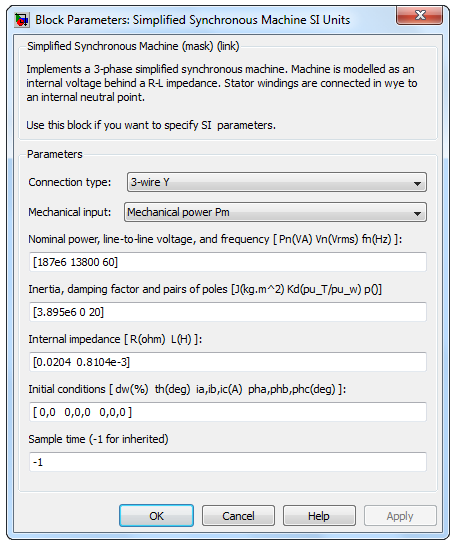Image resolution: width=456 pixels, height=548 pixels.
Task: Click the 3-wire Y combo box value
Action: point(150,182)
